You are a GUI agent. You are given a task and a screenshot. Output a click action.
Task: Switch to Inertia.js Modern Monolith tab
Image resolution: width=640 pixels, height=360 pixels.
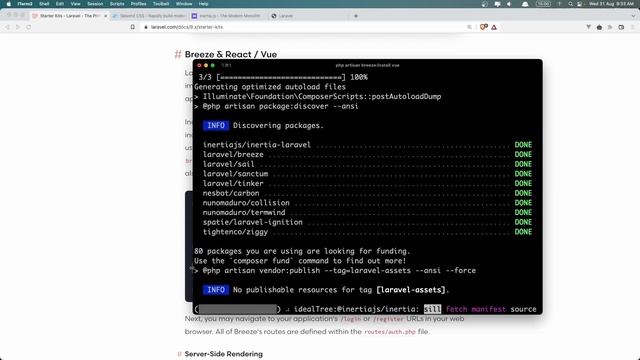point(229,16)
